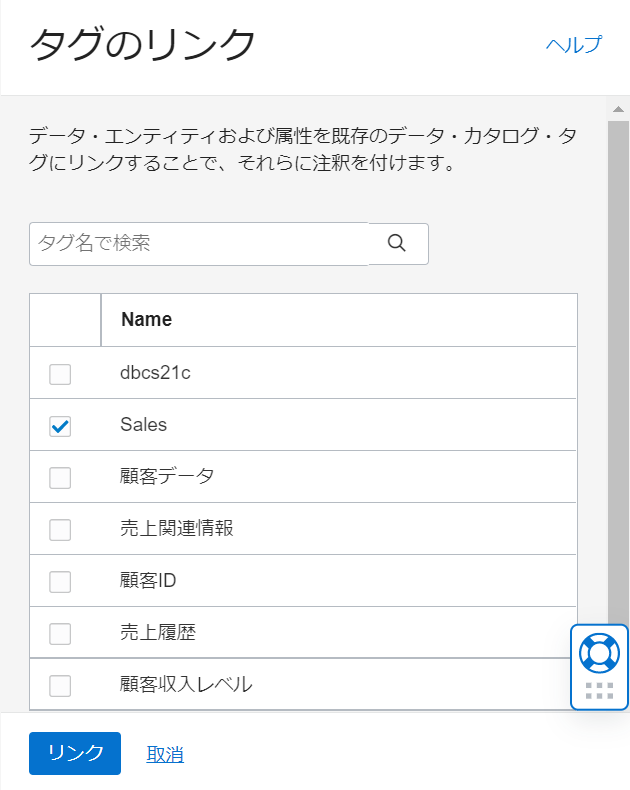Uncheck the Sales tag checkbox
The image size is (630, 790).
60,426
